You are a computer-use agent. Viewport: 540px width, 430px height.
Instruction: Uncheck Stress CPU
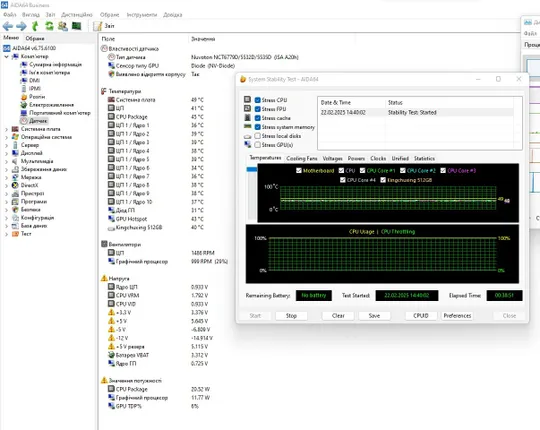coord(257,100)
